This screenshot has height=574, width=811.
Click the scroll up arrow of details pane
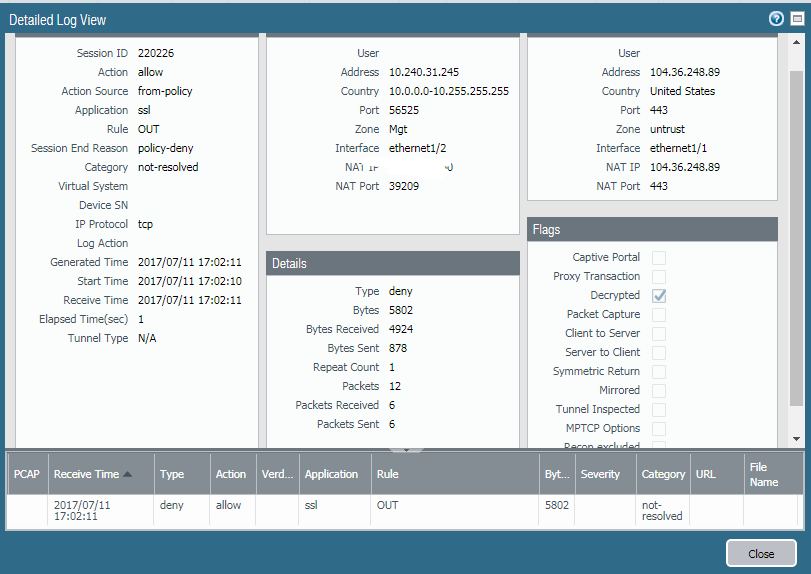click(x=796, y=42)
